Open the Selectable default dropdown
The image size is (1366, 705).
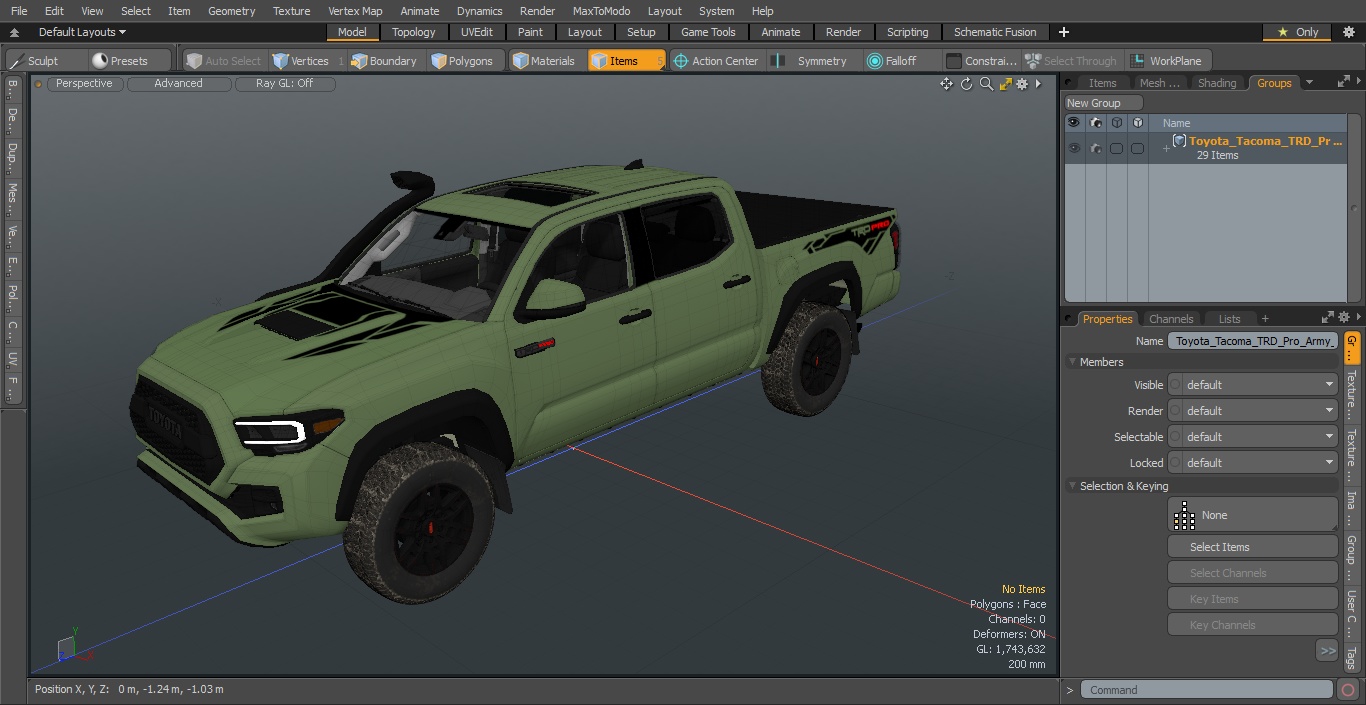click(1253, 437)
